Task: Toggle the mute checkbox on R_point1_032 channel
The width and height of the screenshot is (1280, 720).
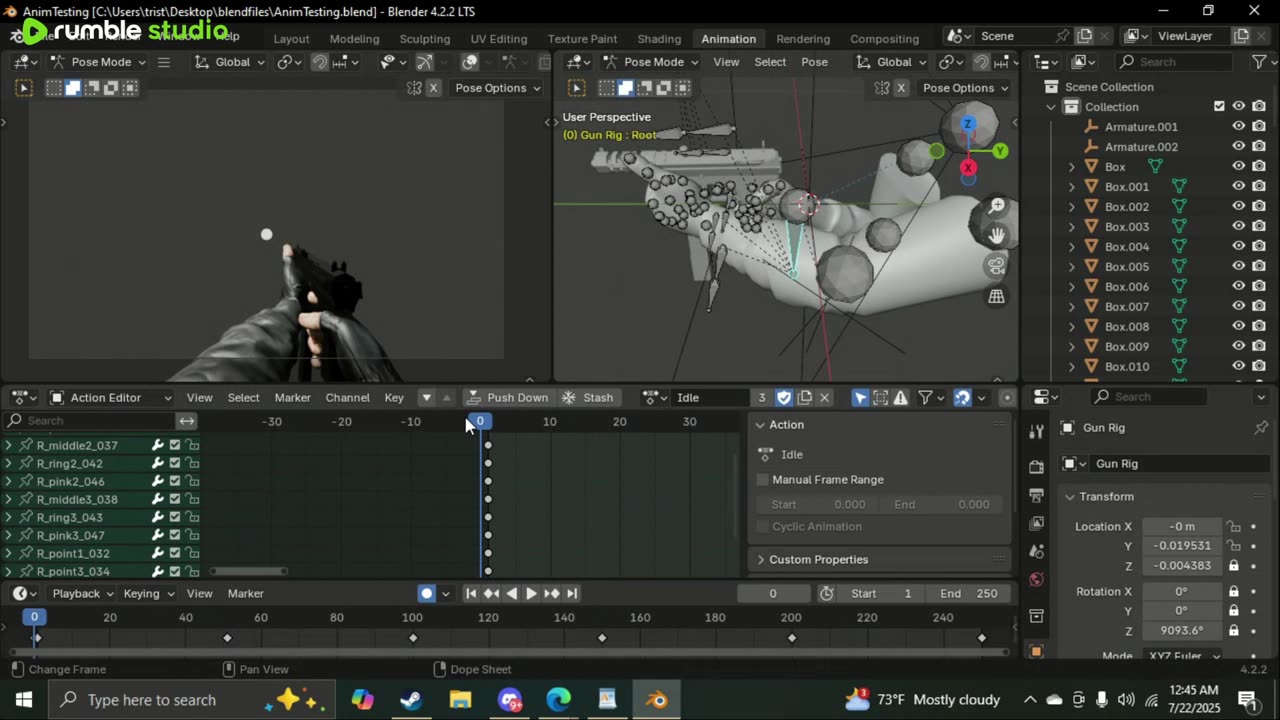Action: pyautogui.click(x=174, y=553)
